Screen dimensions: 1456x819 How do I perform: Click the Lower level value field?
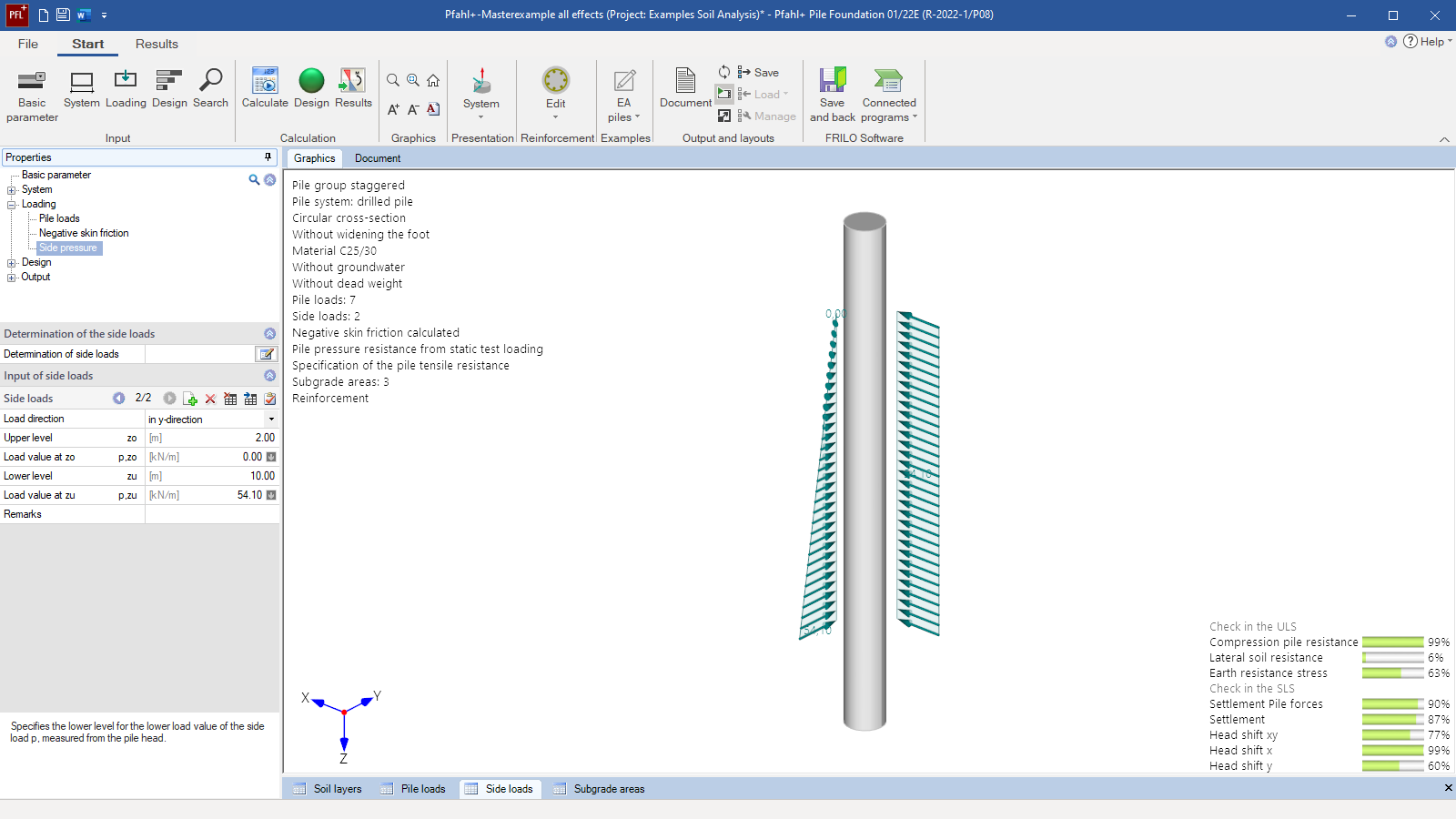(x=211, y=476)
